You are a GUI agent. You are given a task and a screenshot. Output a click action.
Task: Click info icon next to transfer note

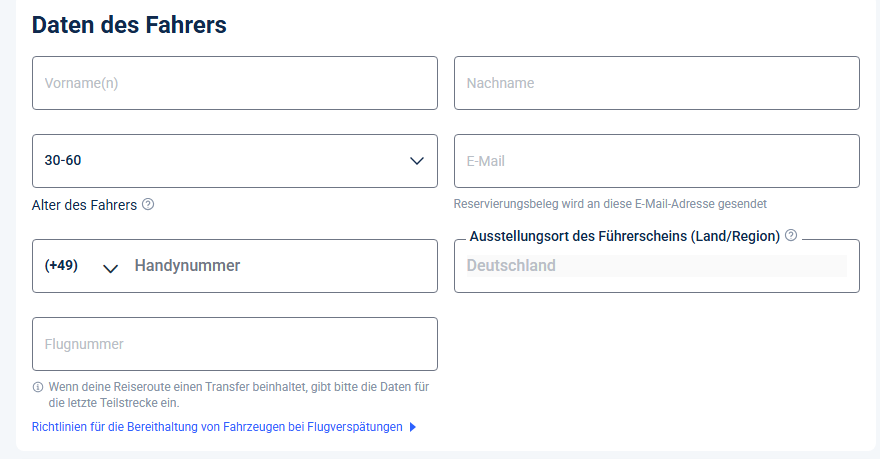[38, 387]
